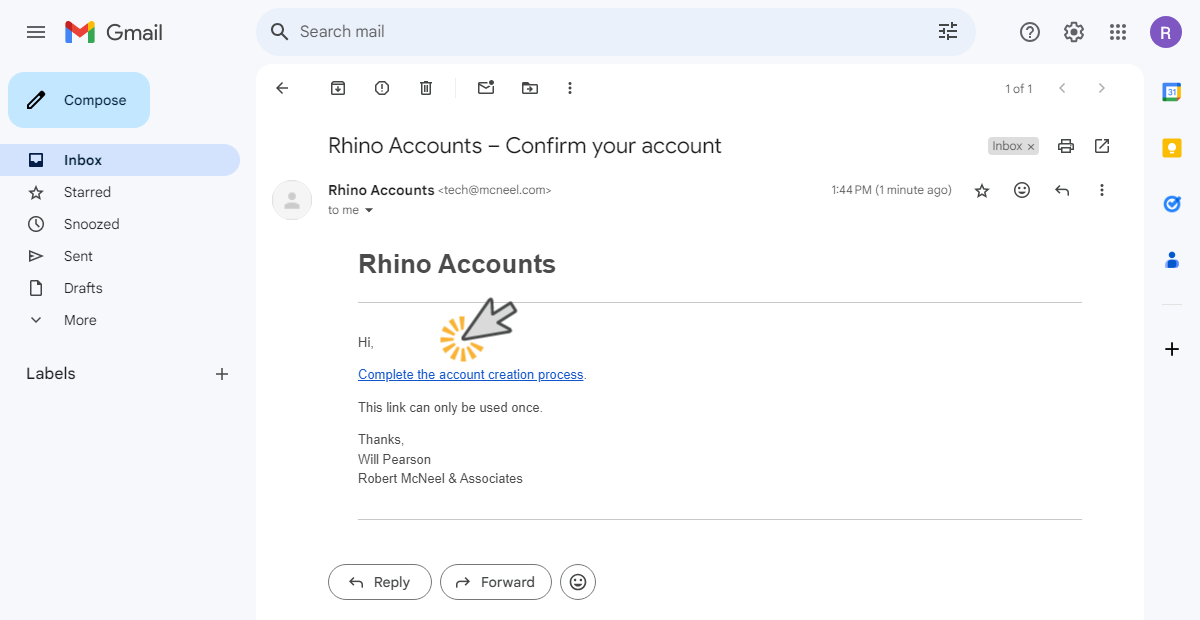Star the Rhino Accounts message
Screen dimensions: 1200x620
tap(981, 189)
